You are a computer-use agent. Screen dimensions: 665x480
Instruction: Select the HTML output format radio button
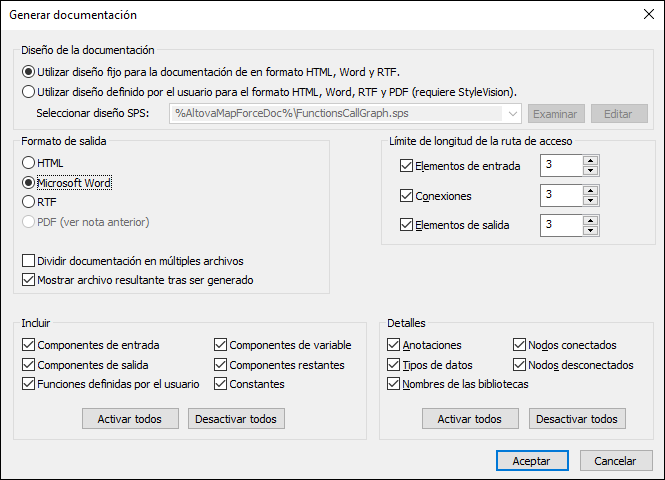[28, 163]
